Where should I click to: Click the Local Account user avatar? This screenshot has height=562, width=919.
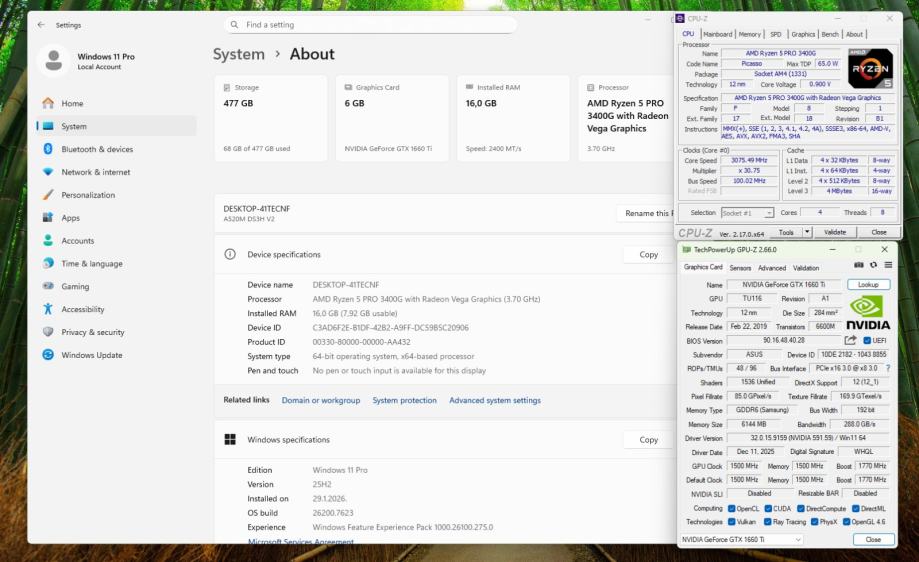(x=53, y=60)
